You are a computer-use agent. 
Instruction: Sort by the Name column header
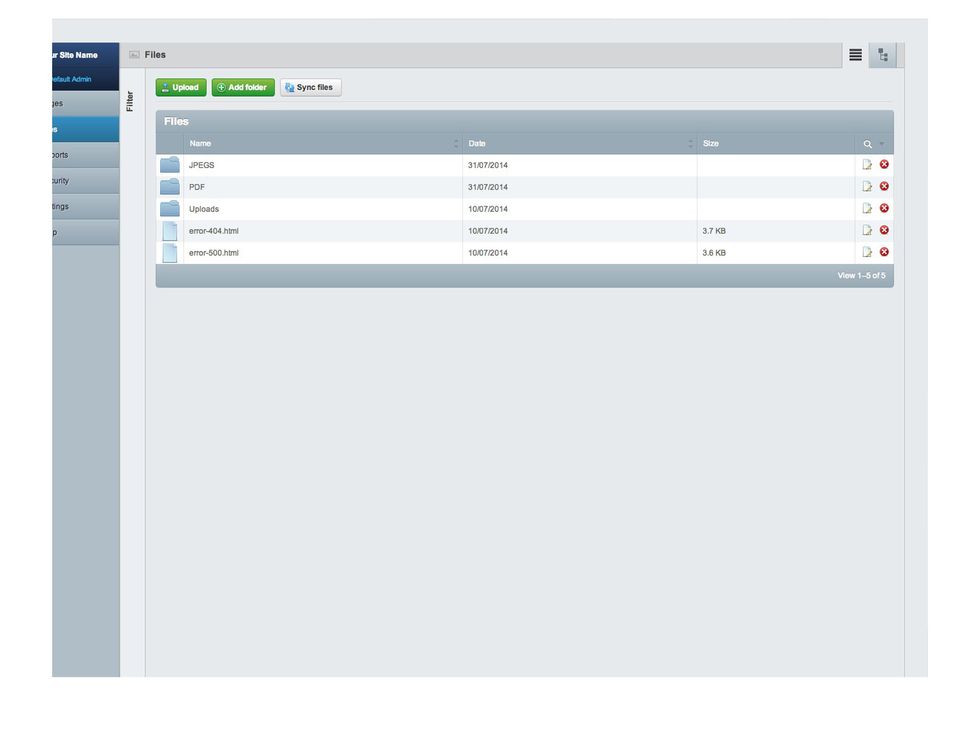pos(200,144)
